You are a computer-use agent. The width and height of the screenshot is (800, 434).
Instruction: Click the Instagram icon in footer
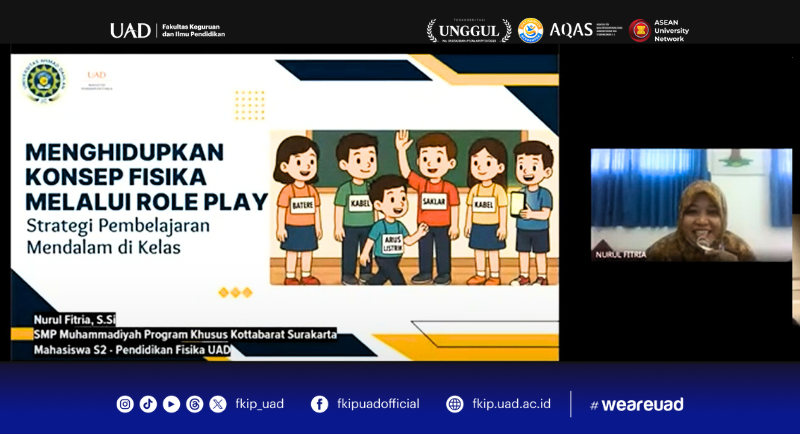point(125,404)
